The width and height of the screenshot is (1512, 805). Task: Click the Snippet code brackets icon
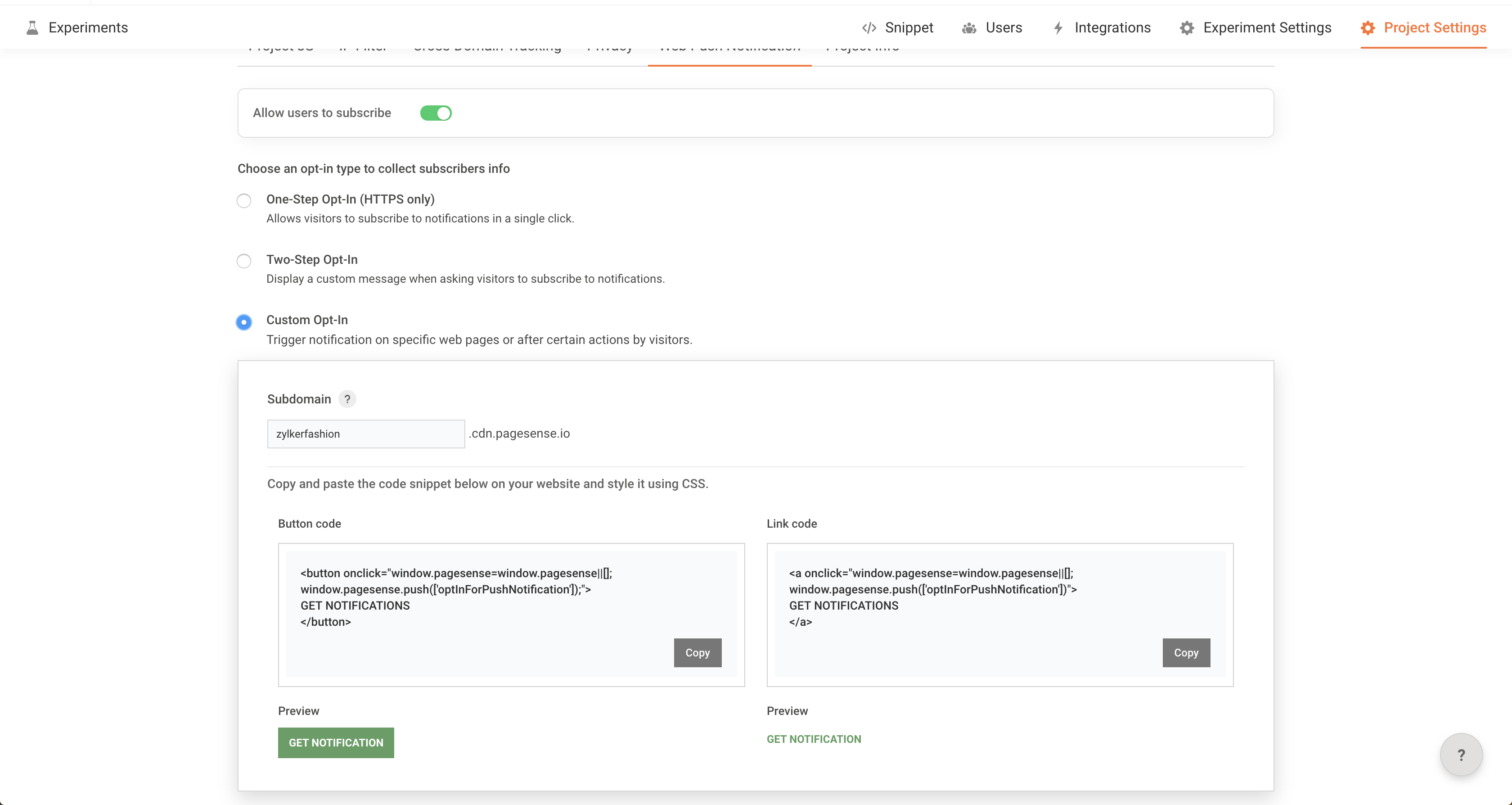868,27
